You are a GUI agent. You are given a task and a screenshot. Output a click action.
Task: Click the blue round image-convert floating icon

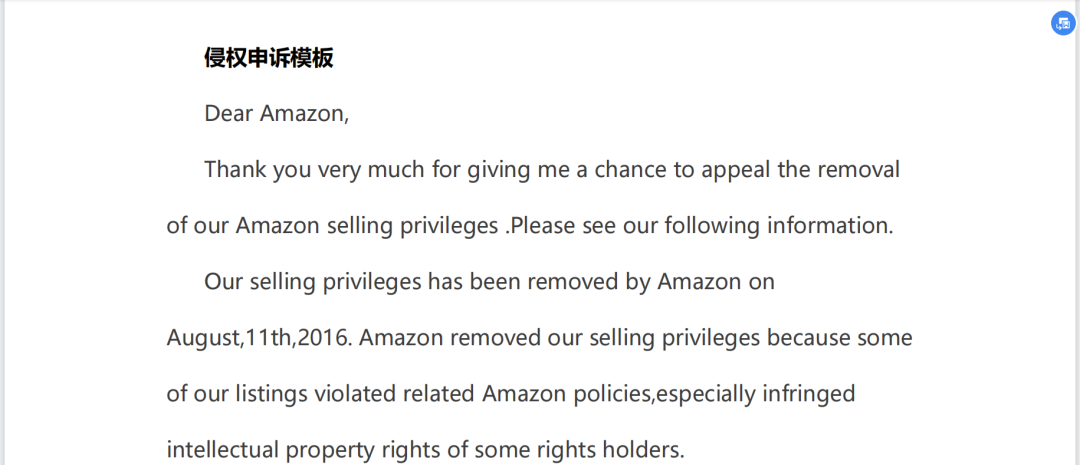(x=1063, y=23)
